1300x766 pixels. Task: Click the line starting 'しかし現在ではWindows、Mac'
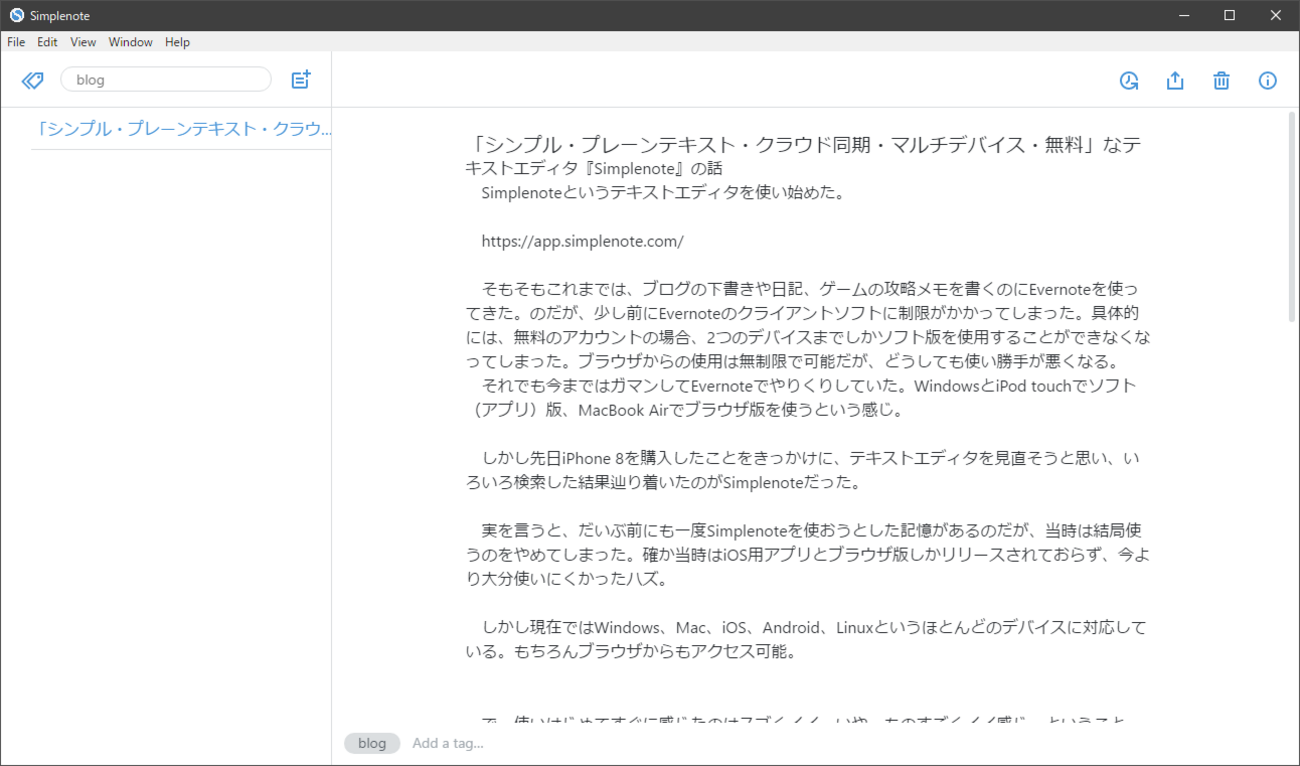click(x=808, y=640)
